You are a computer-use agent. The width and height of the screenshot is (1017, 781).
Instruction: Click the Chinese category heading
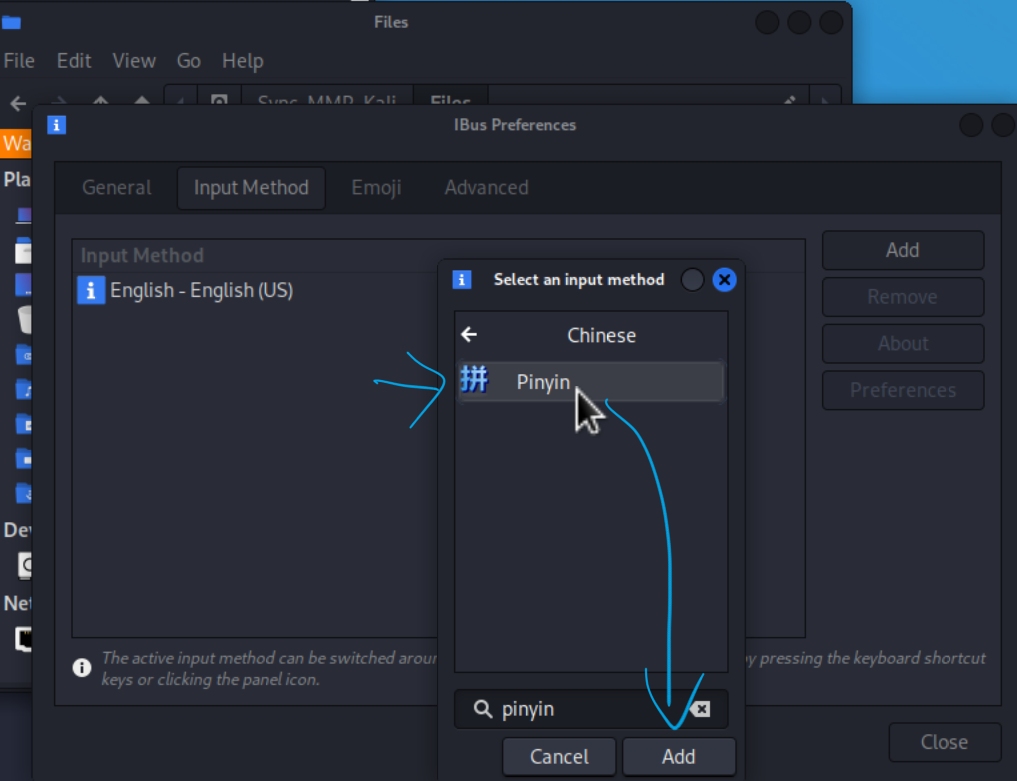click(601, 335)
